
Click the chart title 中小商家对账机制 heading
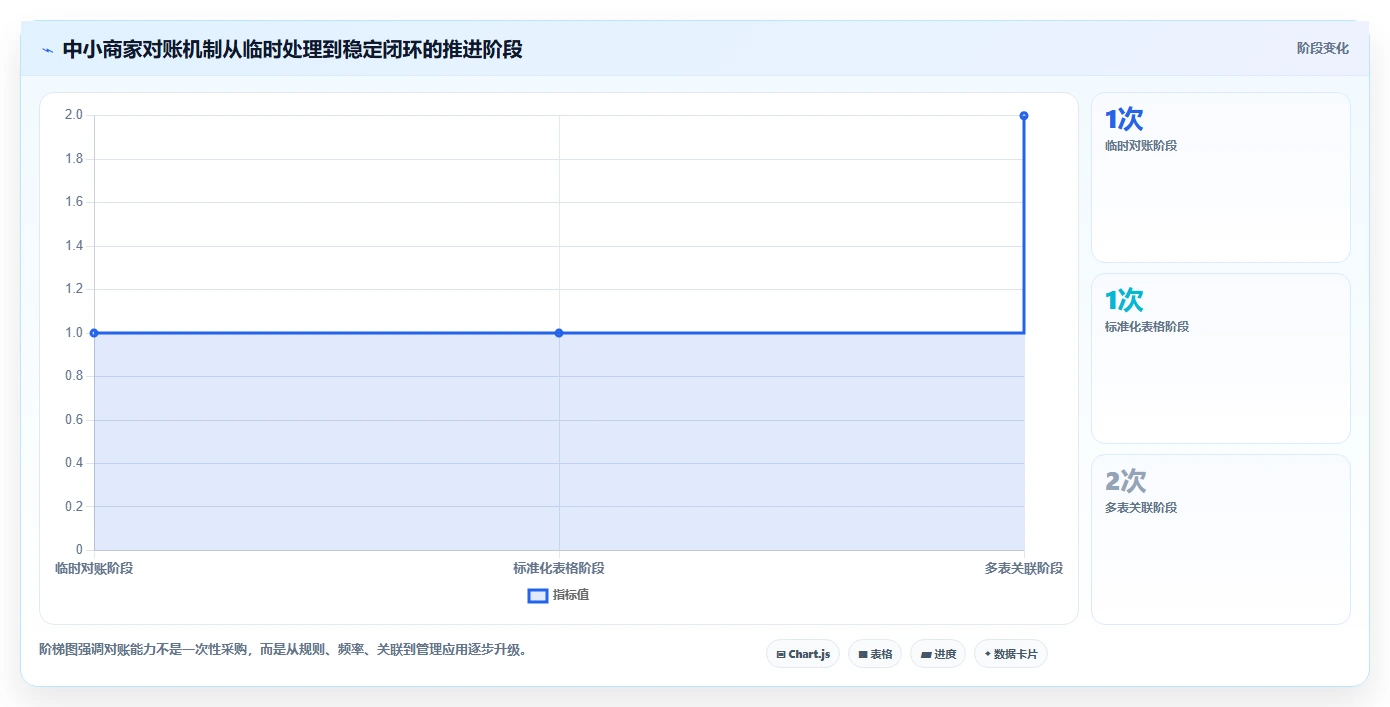(x=292, y=49)
